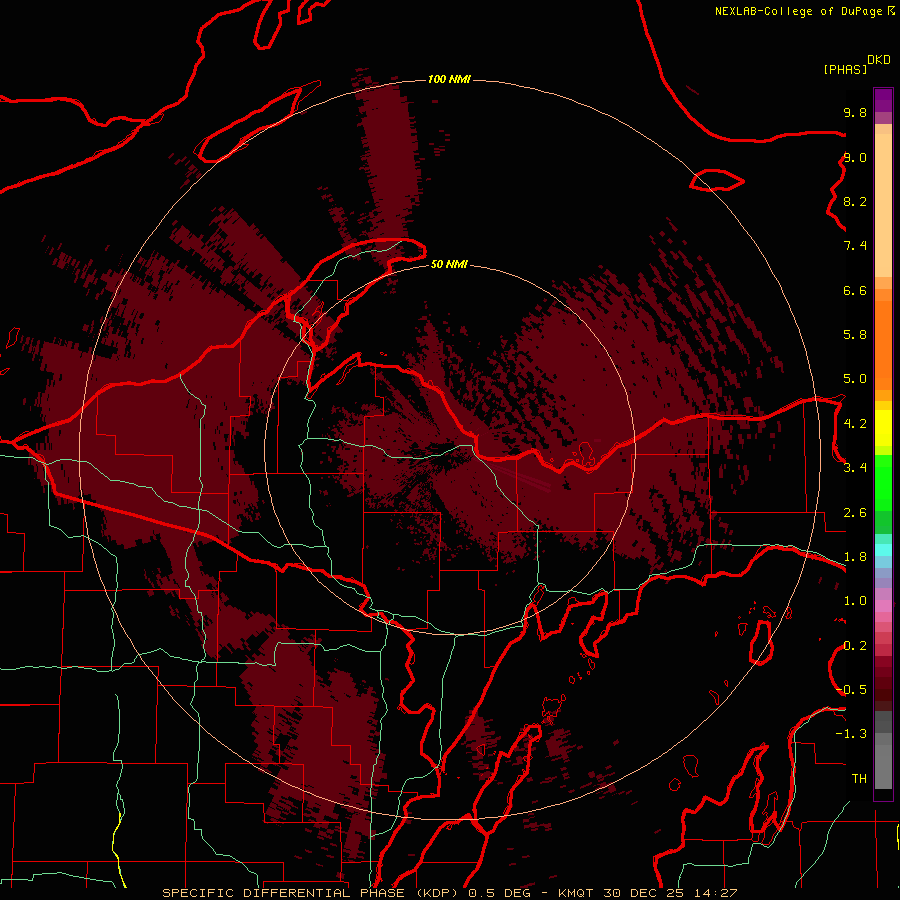Screen dimensions: 900x900
Task: Click the 9.0 scale value
Action: (855, 157)
